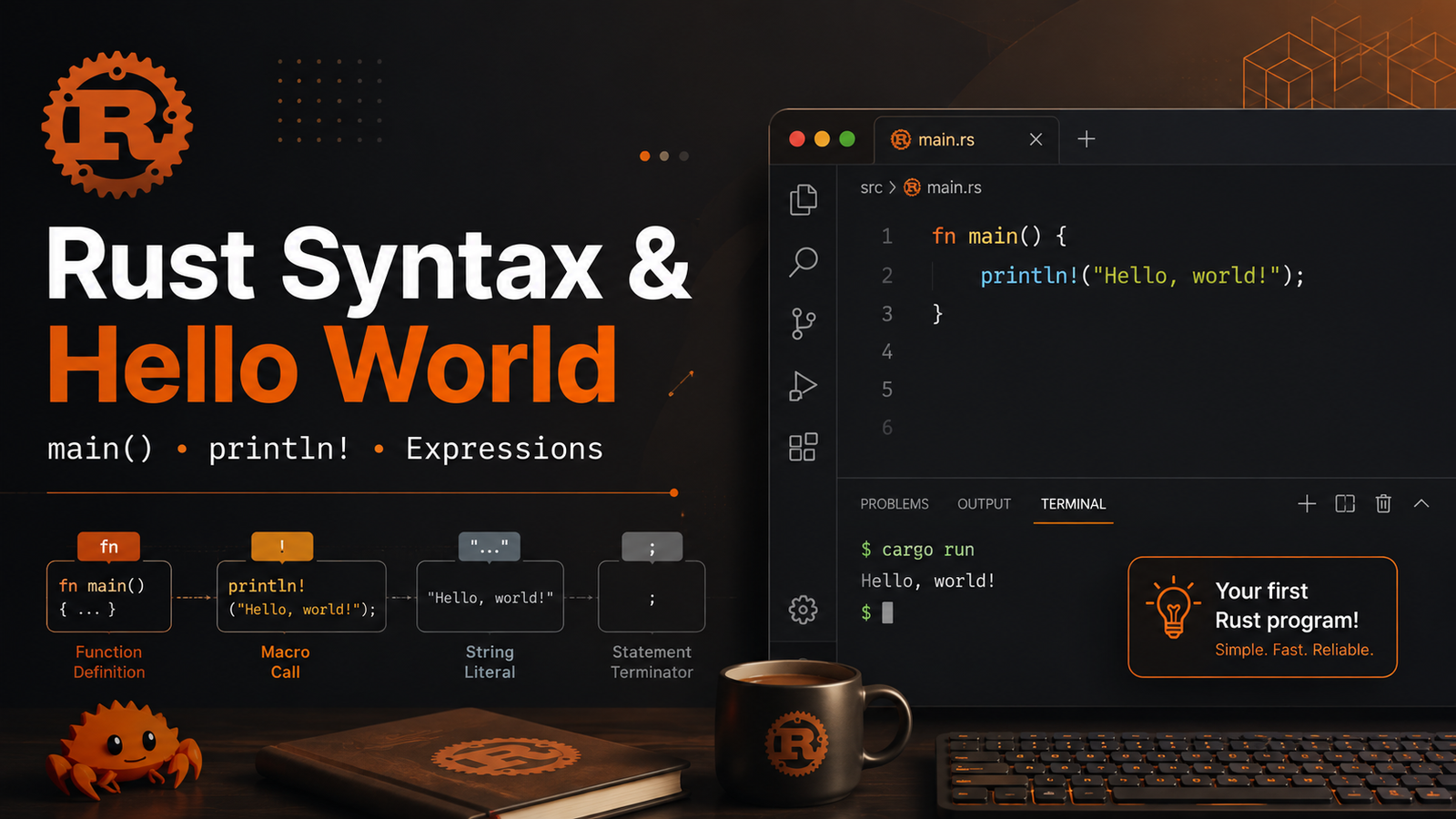Click the 'Hello, world!' terminal output
1456x819 pixels.
[928, 581]
